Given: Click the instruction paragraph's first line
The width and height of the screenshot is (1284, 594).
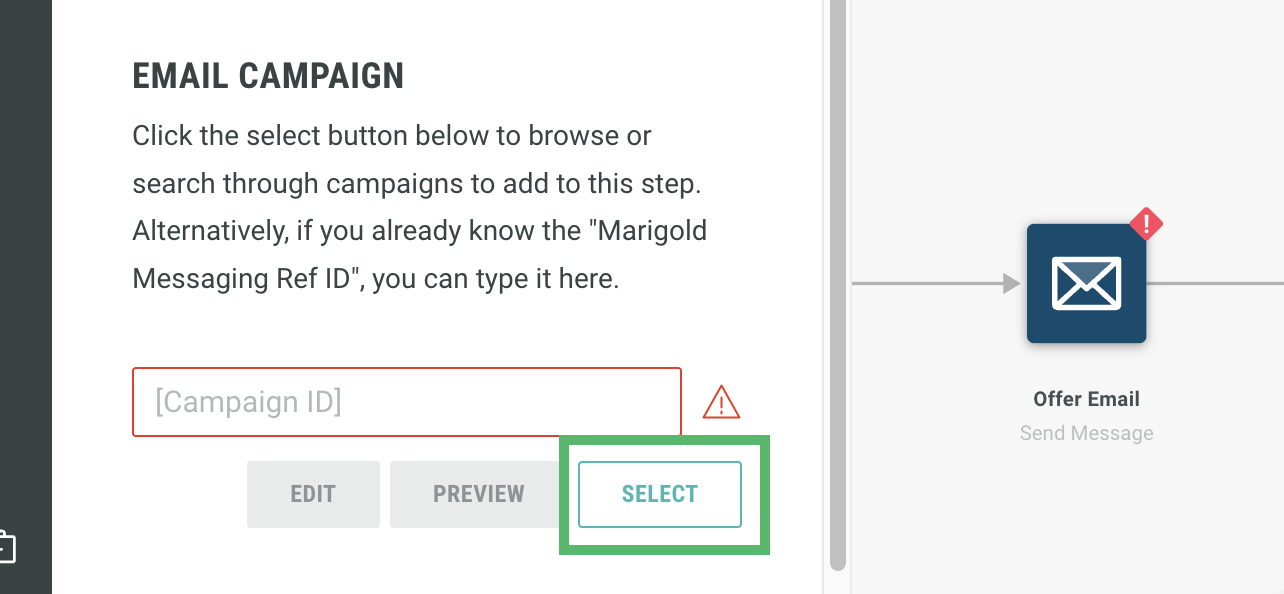Looking at the screenshot, I should pyautogui.click(x=392, y=135).
